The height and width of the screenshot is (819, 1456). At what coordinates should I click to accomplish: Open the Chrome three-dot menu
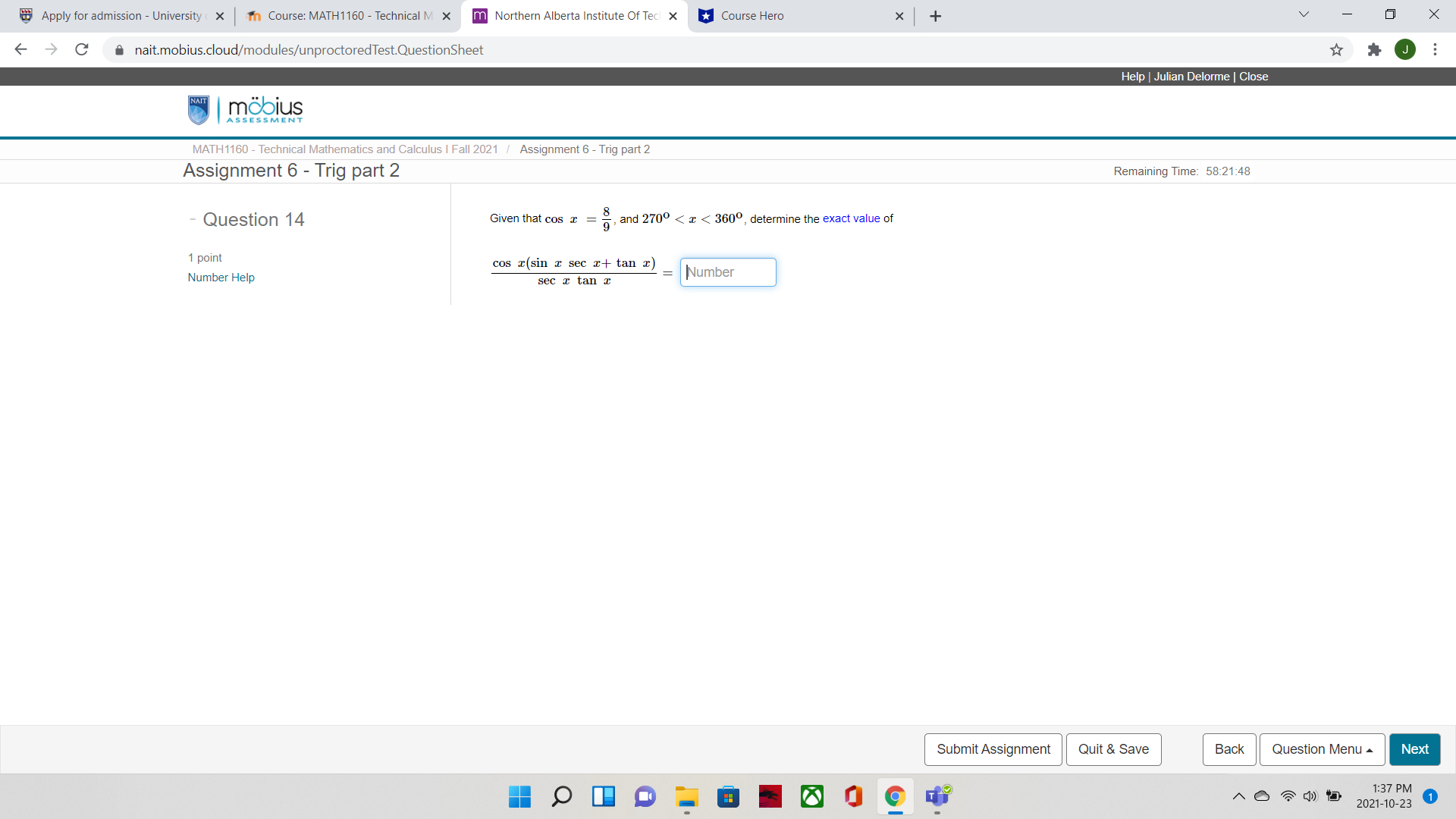pyautogui.click(x=1435, y=50)
